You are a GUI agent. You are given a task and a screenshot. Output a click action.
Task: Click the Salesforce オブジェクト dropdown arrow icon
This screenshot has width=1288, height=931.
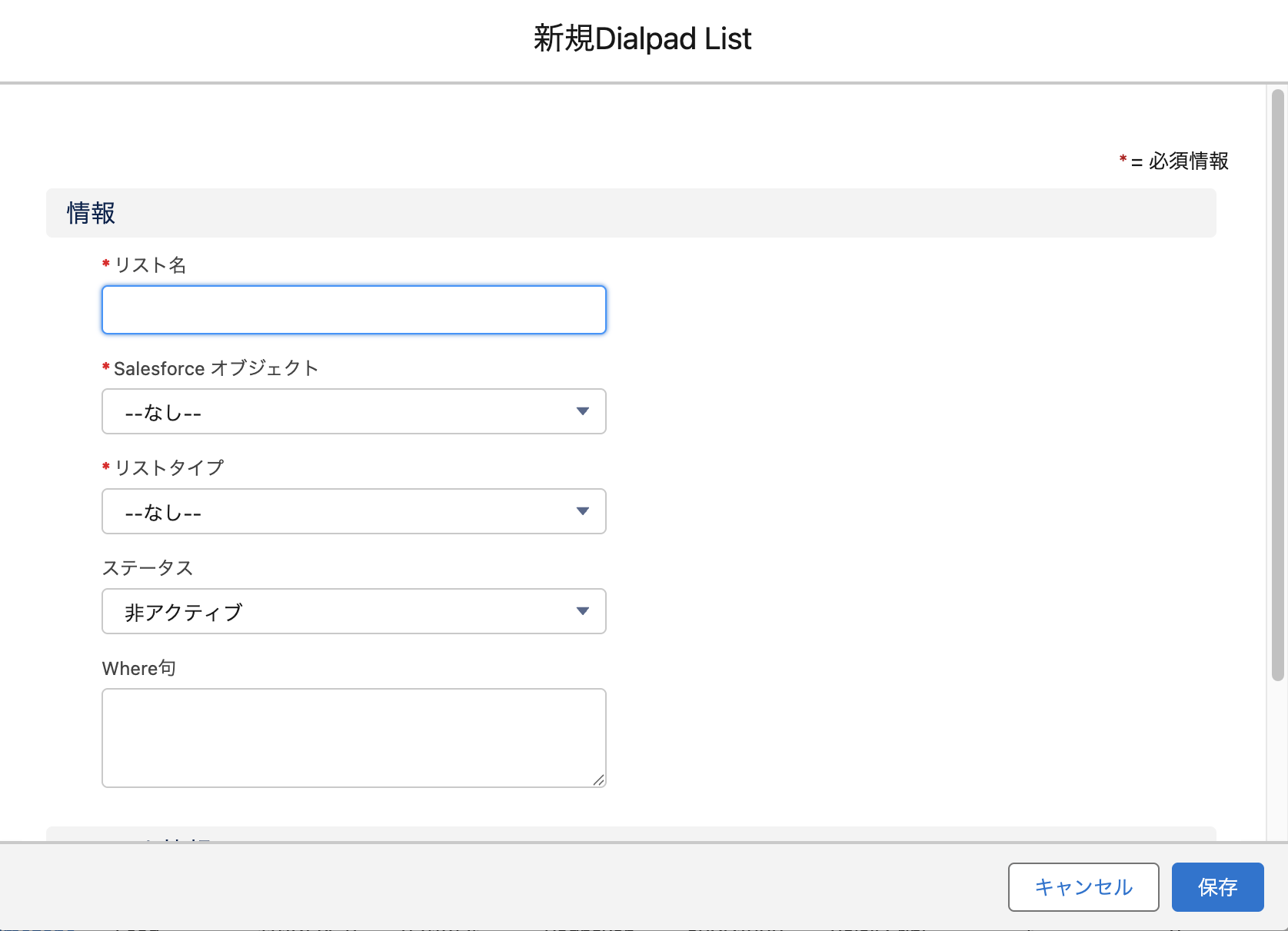583,411
